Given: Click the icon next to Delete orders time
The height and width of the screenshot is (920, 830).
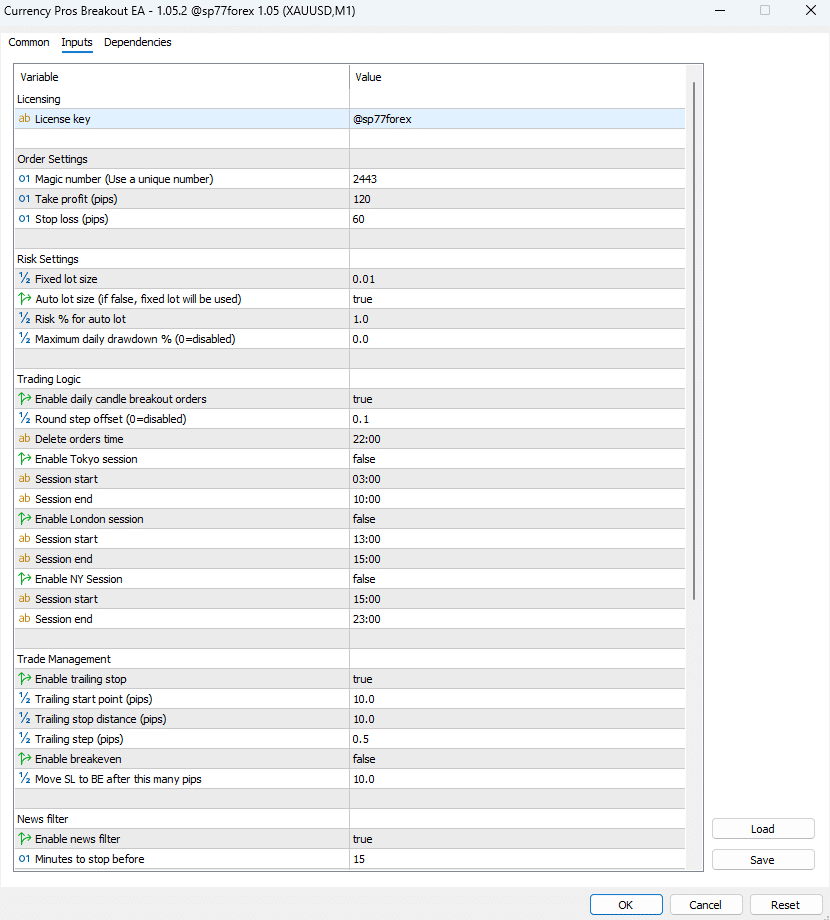Looking at the screenshot, I should pos(24,438).
